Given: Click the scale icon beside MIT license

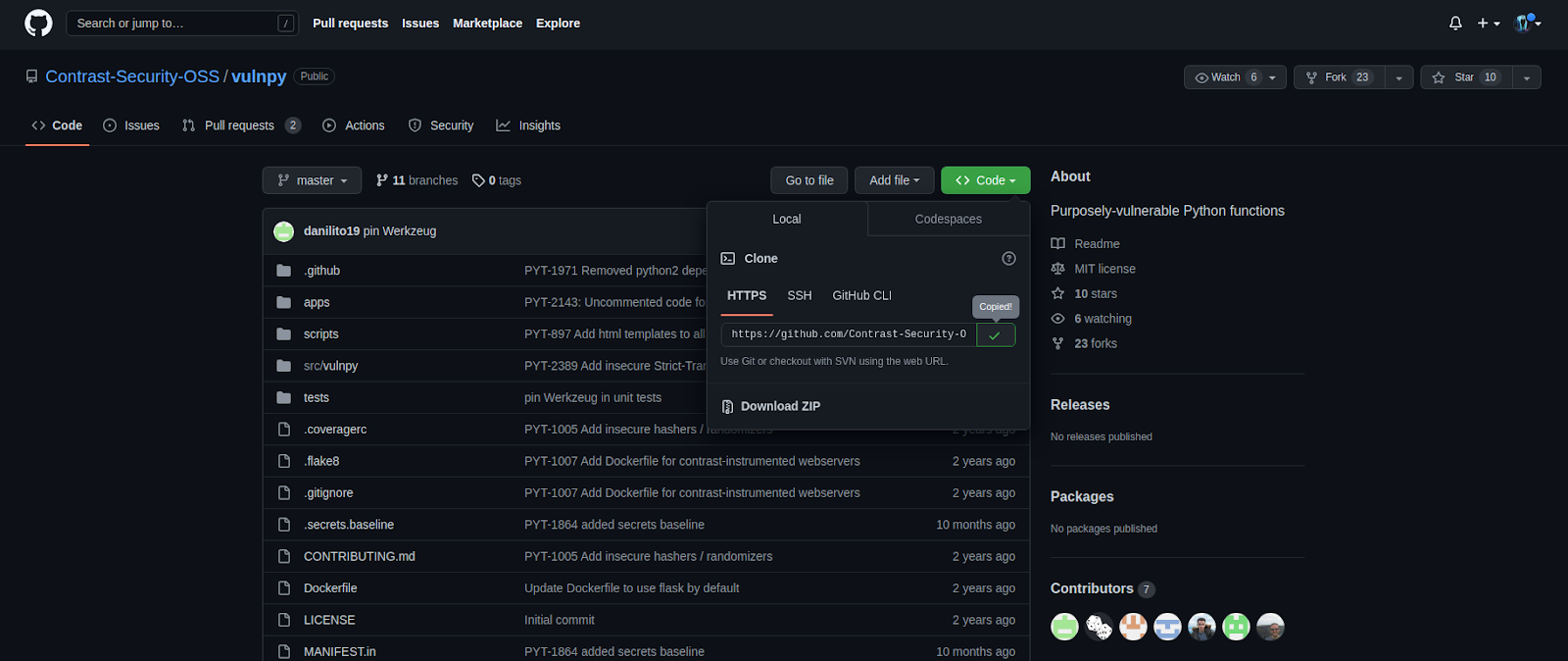Looking at the screenshot, I should coord(1057,269).
